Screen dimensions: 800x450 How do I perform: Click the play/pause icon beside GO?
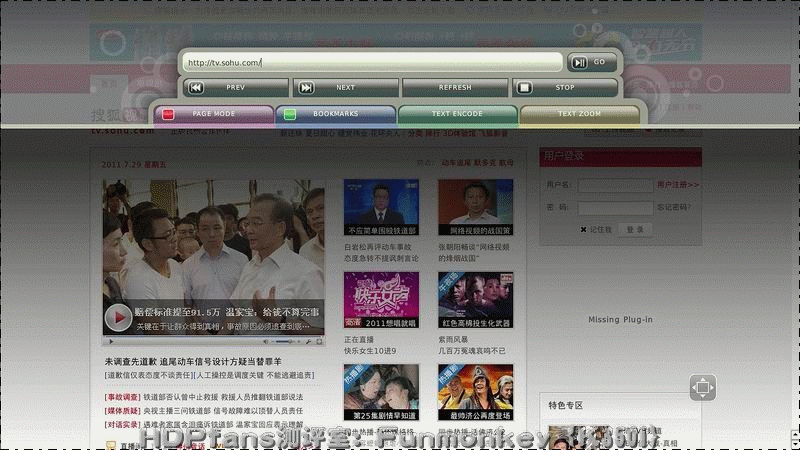[579, 62]
